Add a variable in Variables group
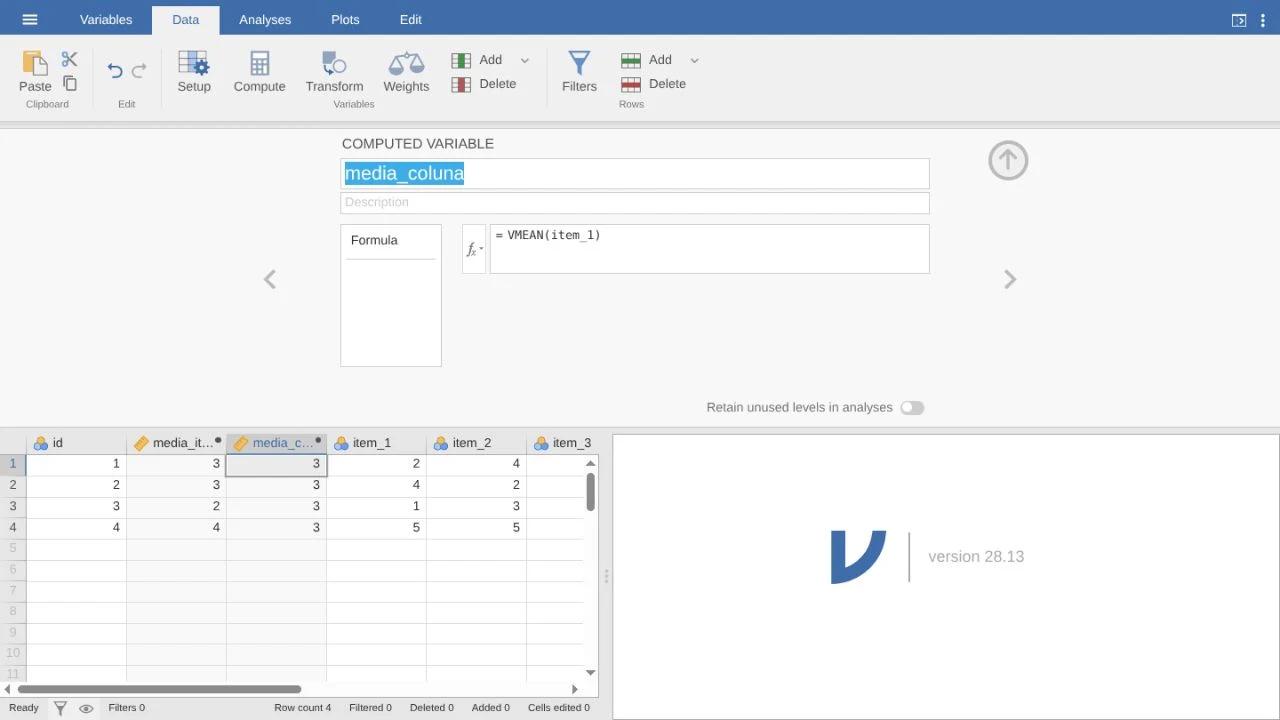The image size is (1280, 720). coord(477,60)
